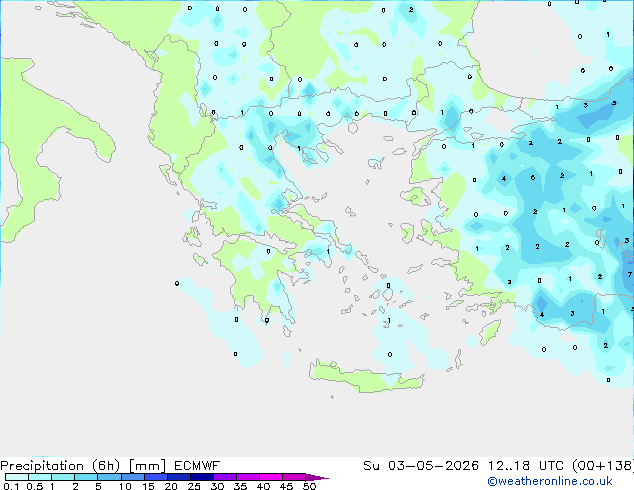
Task: Click the legend label "15"
Action: (148, 486)
